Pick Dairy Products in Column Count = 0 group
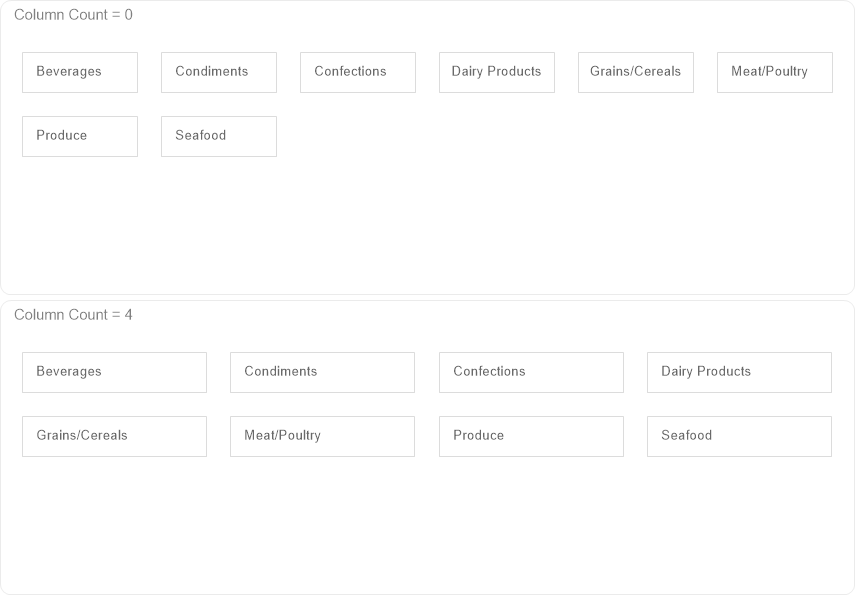This screenshot has width=856, height=596. click(x=497, y=72)
